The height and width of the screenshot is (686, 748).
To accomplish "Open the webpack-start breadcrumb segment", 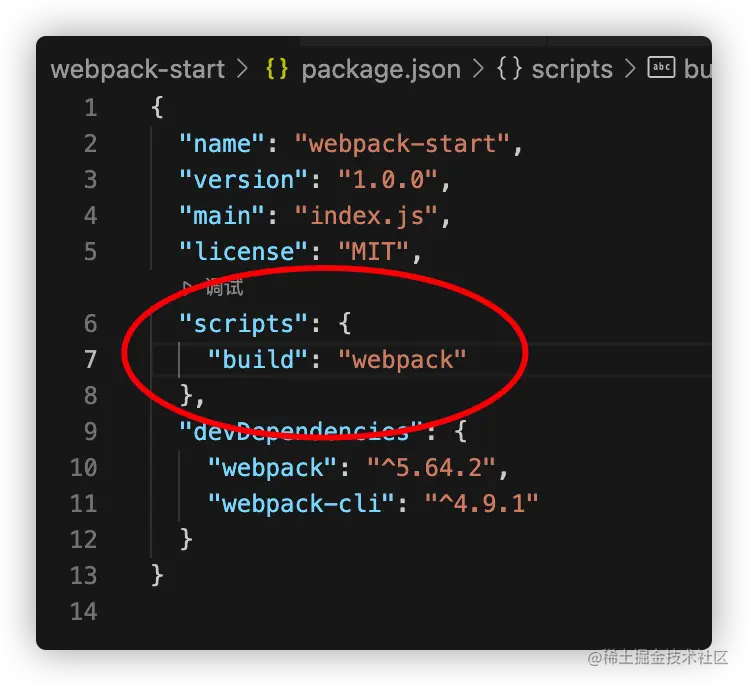I will [137, 70].
